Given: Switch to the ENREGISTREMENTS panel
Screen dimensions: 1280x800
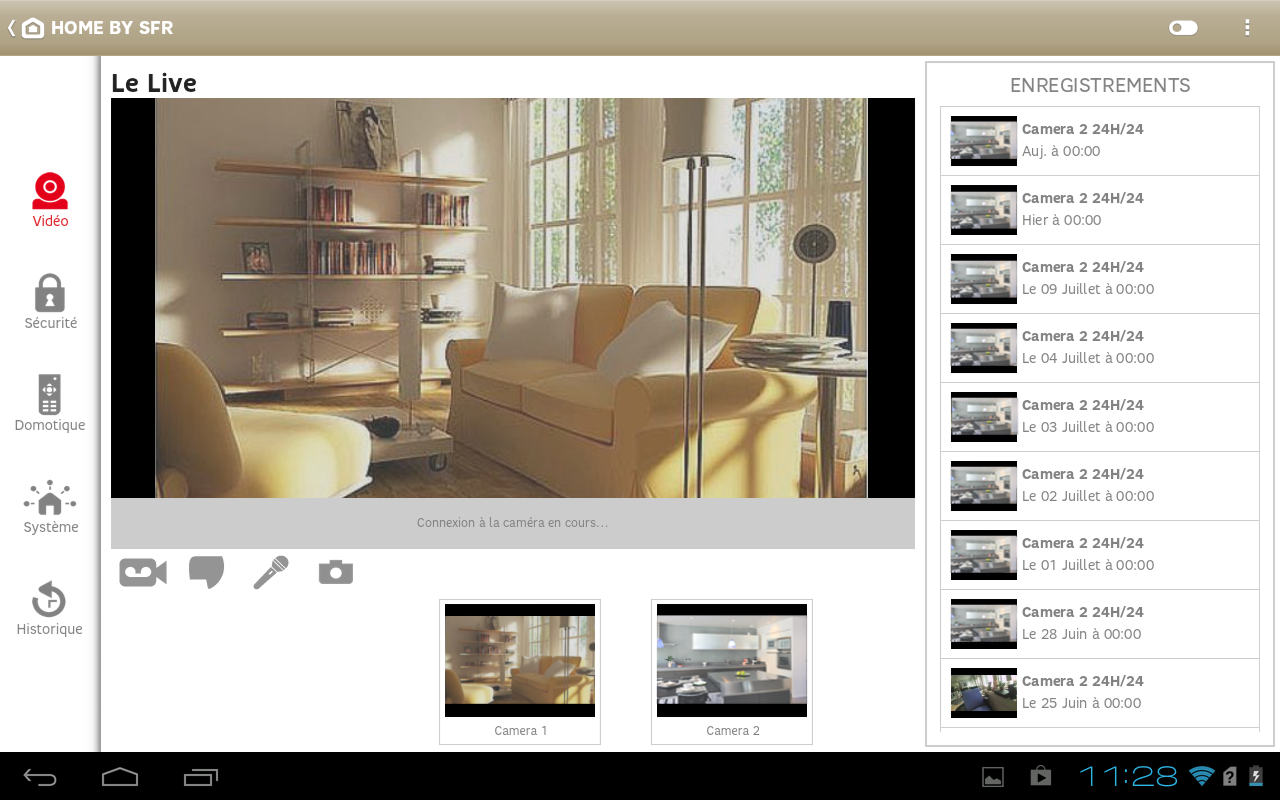Looking at the screenshot, I should pyautogui.click(x=1099, y=85).
